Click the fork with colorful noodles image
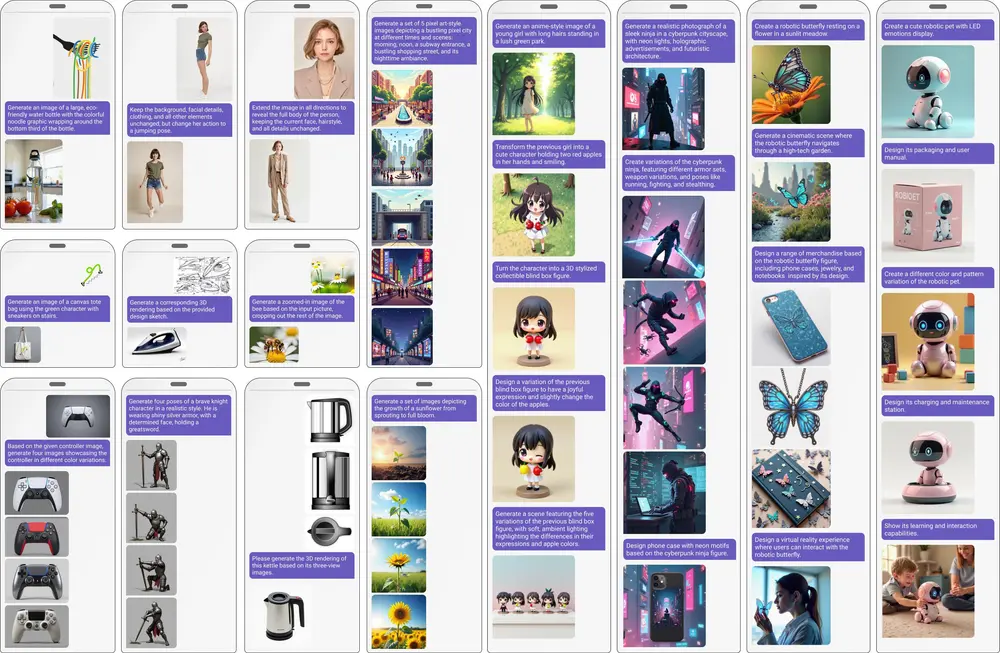 pos(81,58)
